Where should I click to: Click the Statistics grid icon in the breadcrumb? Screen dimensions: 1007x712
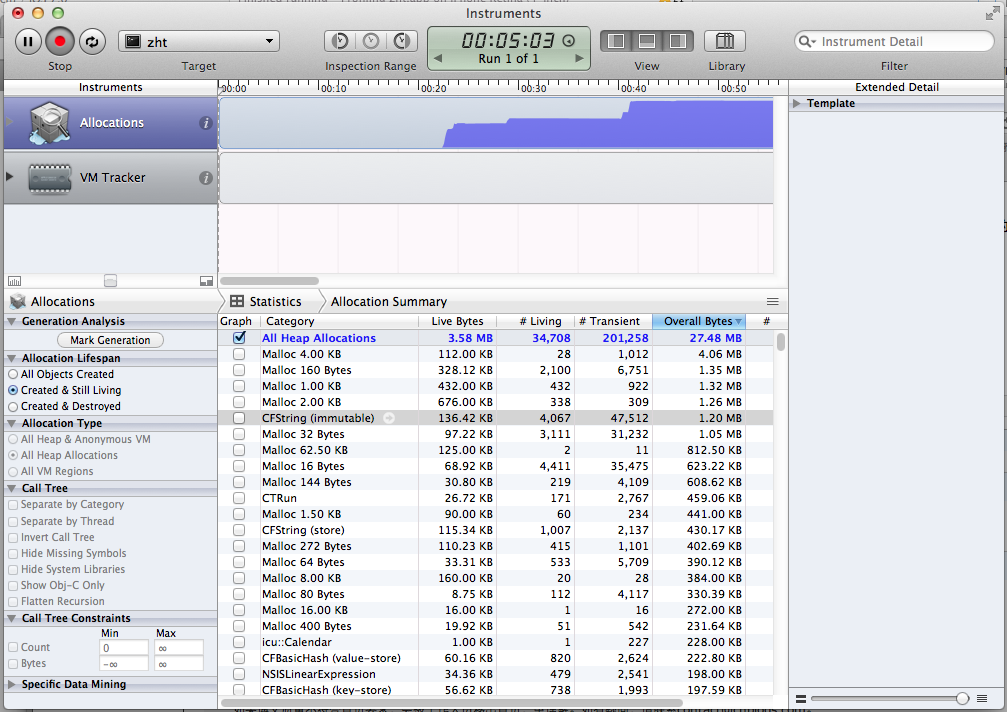pyautogui.click(x=237, y=301)
